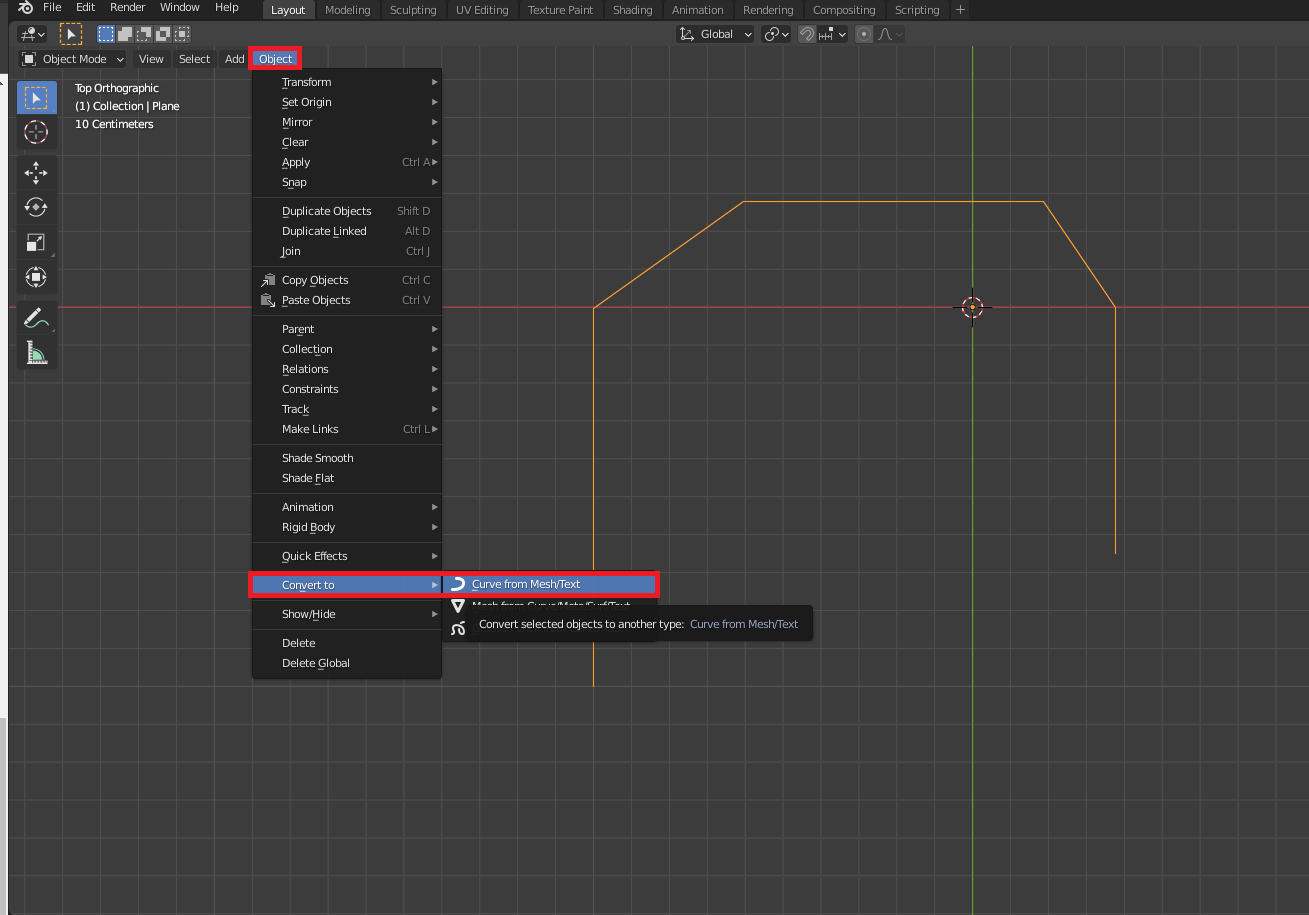The image size is (1309, 915).
Task: Pick the Annotate pencil tool
Action: click(x=36, y=319)
